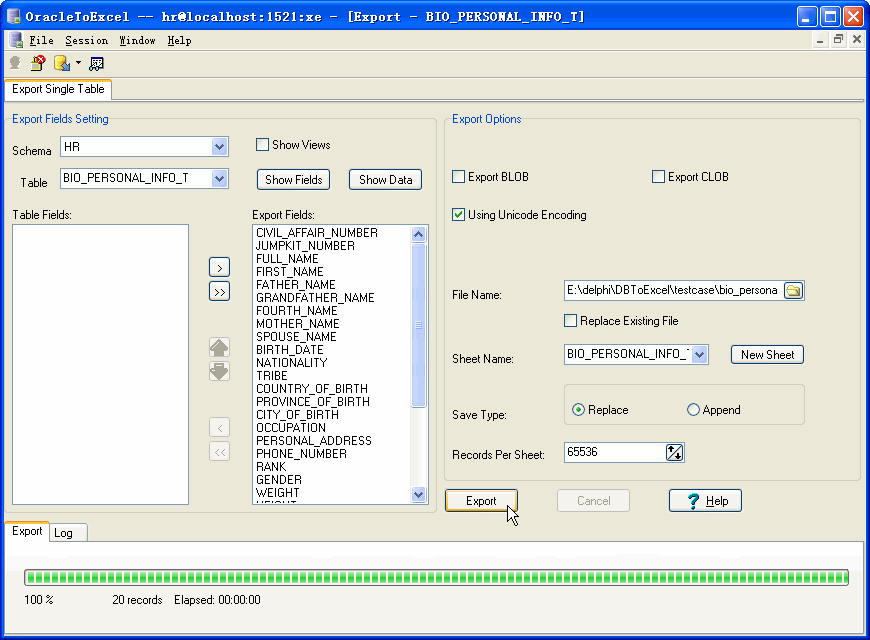Select BIRTH_DATE in Export Fields
Image resolution: width=870 pixels, height=640 pixels.
pos(290,350)
